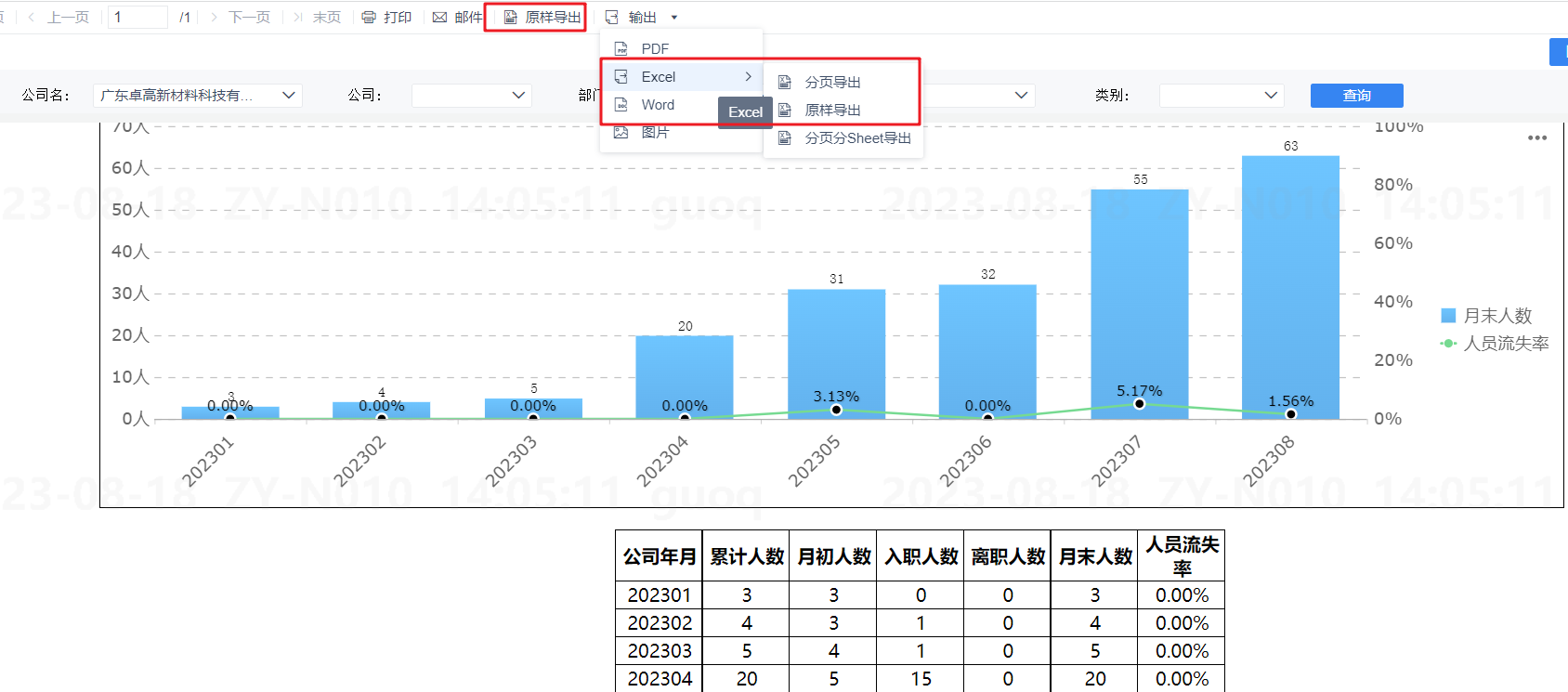Open the dropdown just left of 类别 label
The height and width of the screenshot is (692, 1568).
[977, 96]
